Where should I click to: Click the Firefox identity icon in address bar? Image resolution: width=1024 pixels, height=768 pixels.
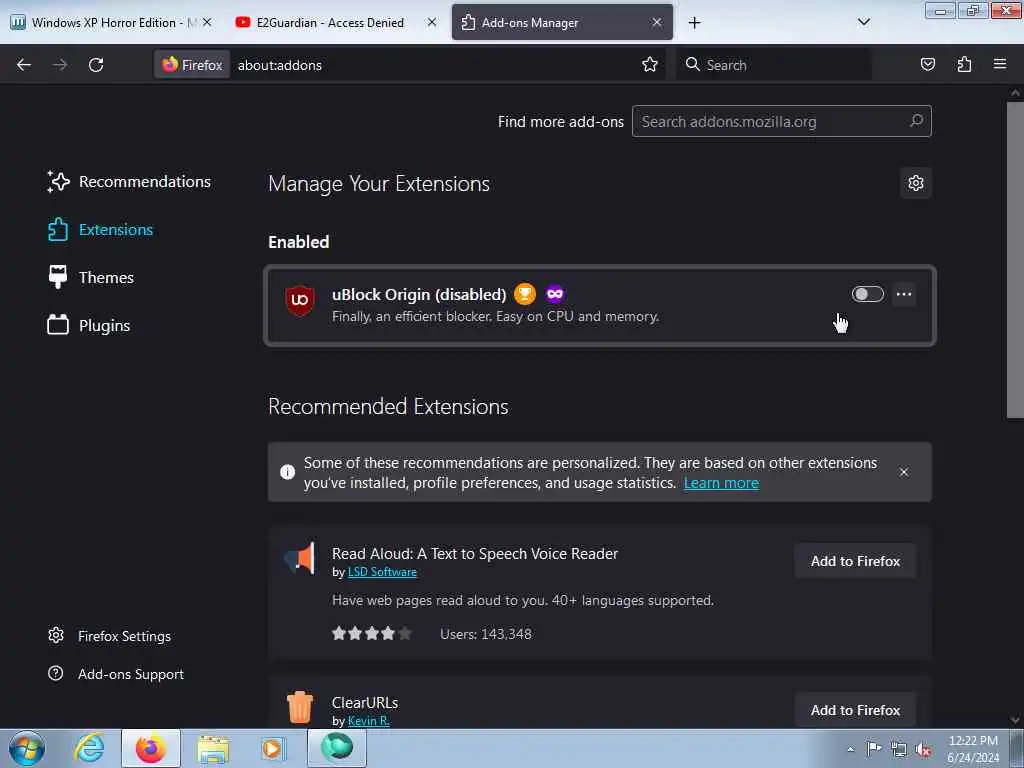point(192,65)
